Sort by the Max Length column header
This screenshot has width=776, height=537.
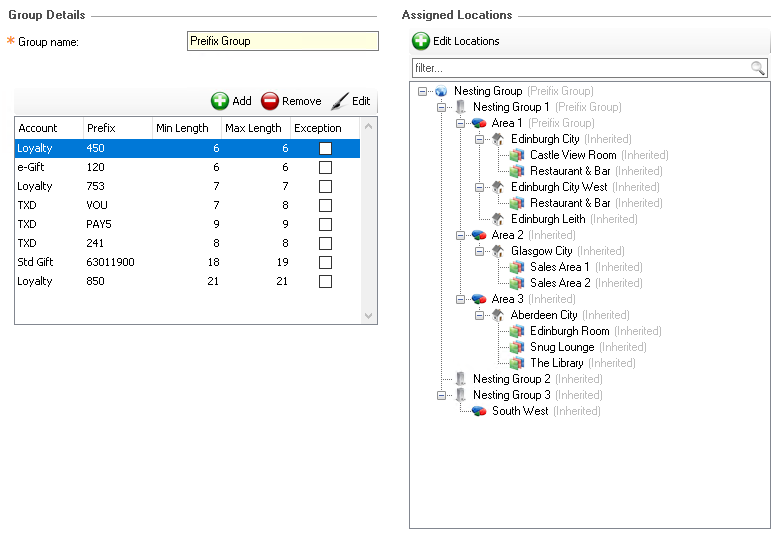click(253, 128)
